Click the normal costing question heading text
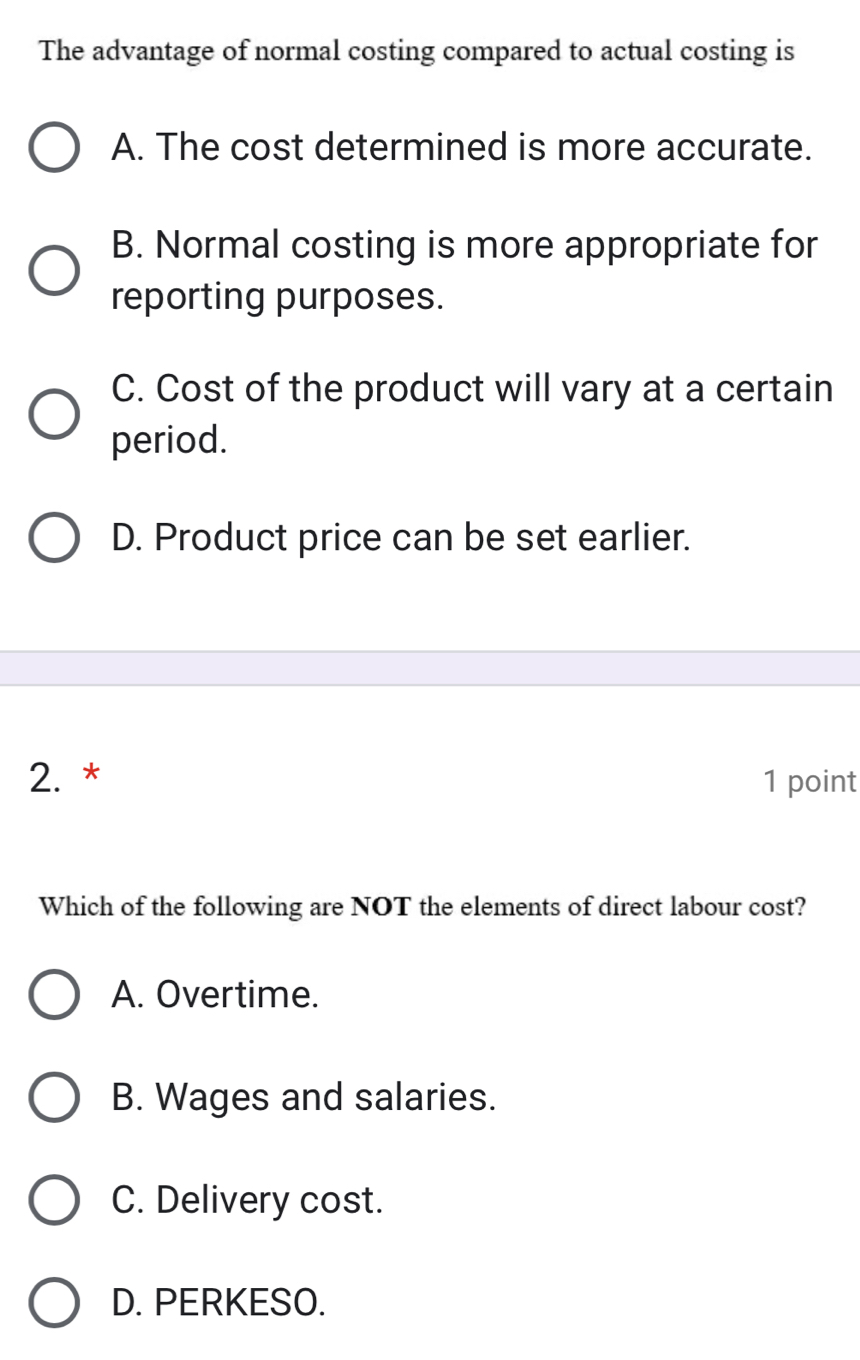 point(417,51)
